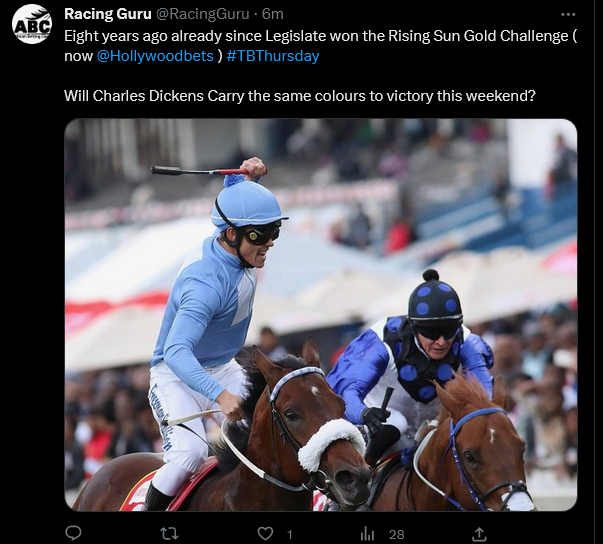Click the reply speech bubble icon
Viewport: 603px width, 544px height.
tap(73, 533)
